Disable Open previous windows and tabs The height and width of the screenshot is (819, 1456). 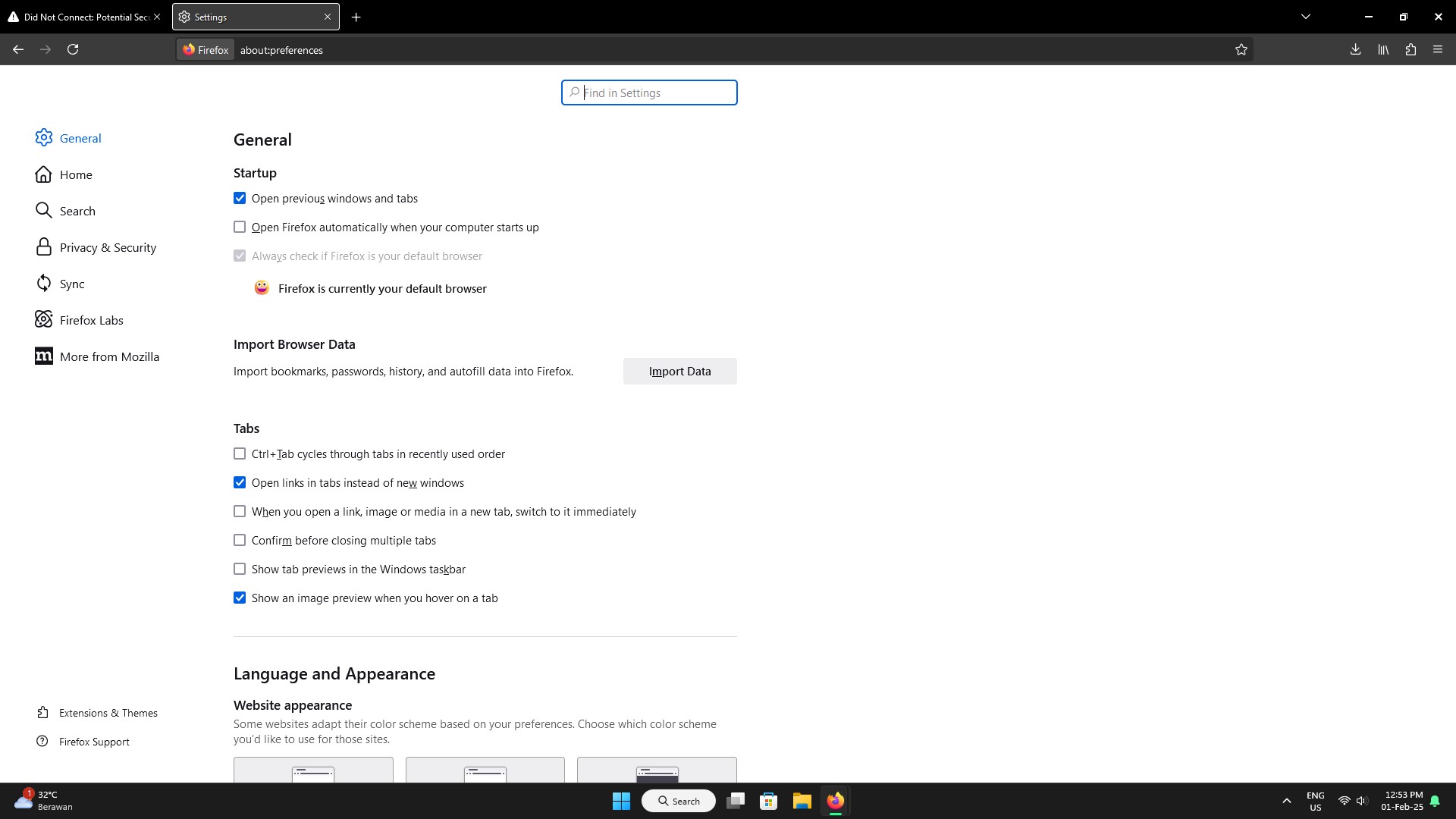point(240,199)
